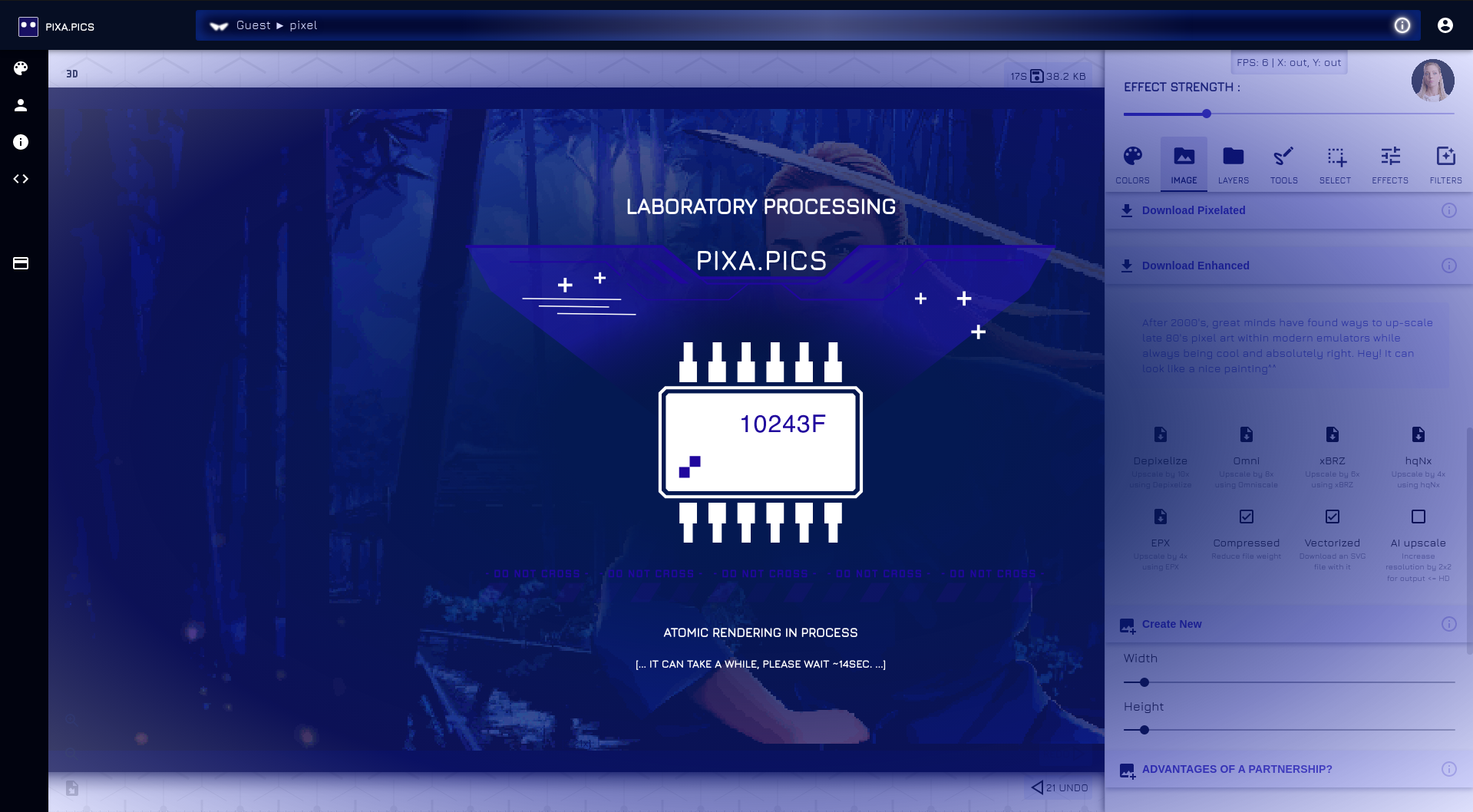Open the card icon in left sidebar
Image resolution: width=1473 pixels, height=812 pixels.
click(21, 263)
